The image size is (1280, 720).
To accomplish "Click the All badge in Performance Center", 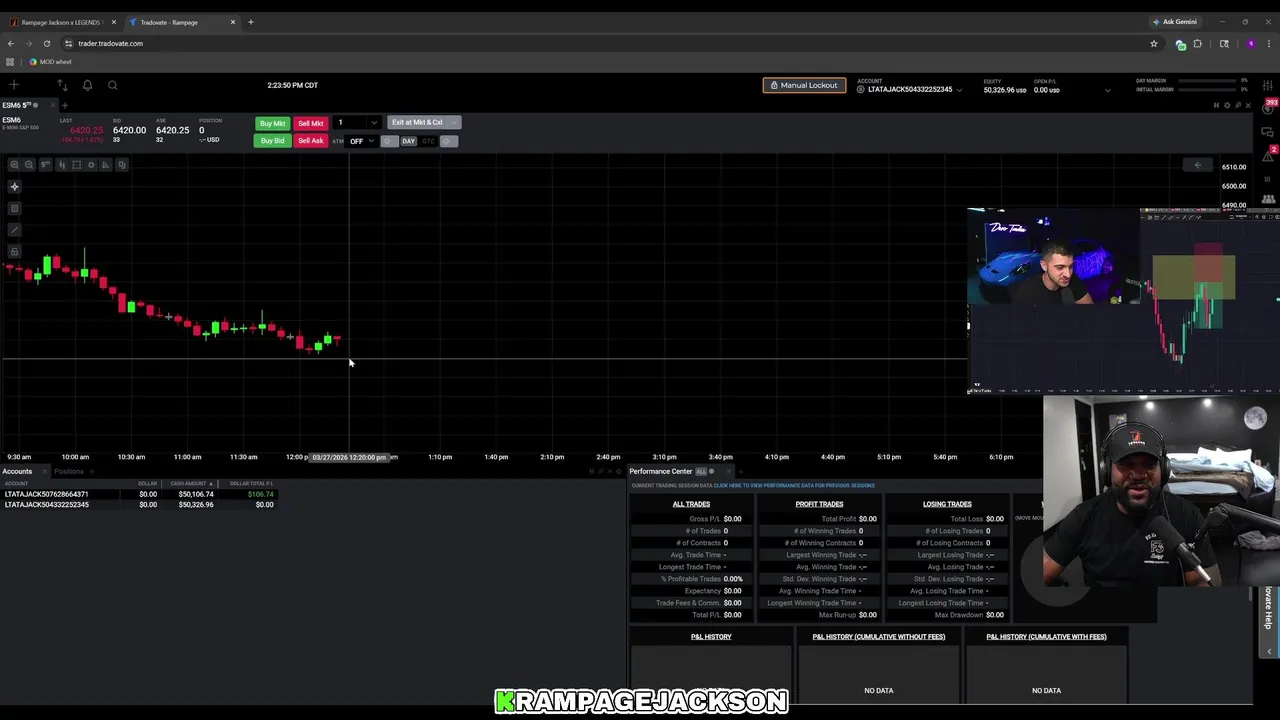I will (700, 471).
